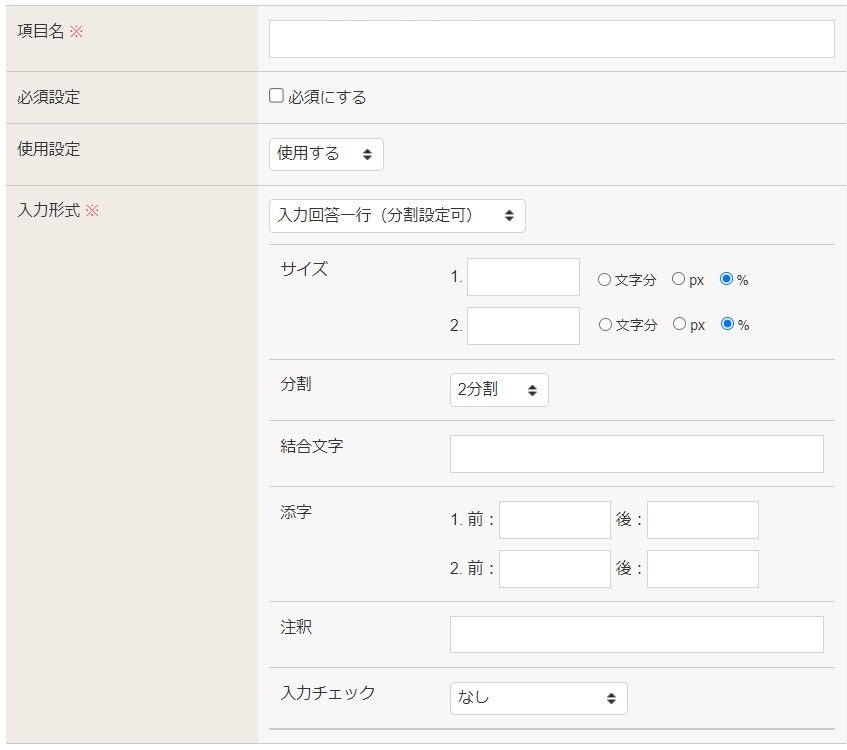Select px radio for size 1

(x=678, y=280)
